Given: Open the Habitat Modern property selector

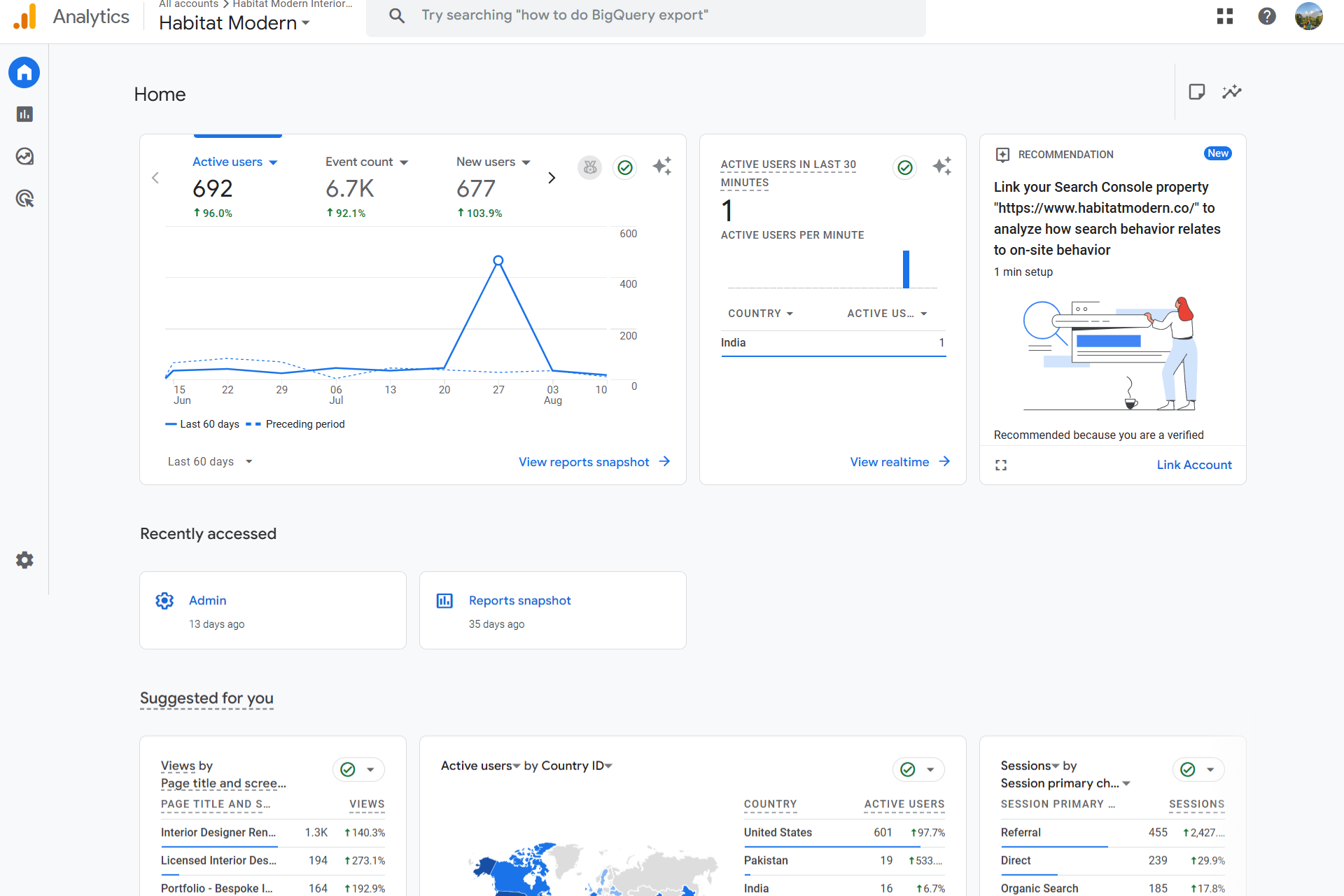Looking at the screenshot, I should click(x=234, y=23).
